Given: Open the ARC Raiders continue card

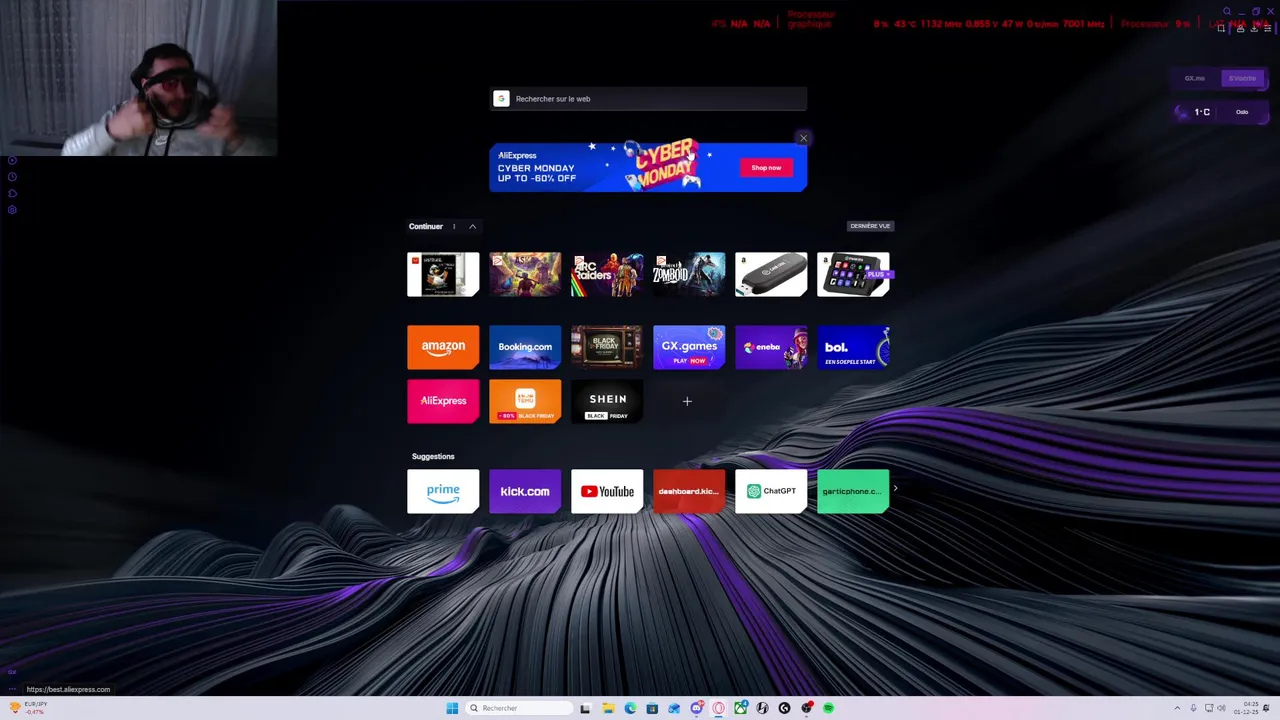Looking at the screenshot, I should 607,275.
